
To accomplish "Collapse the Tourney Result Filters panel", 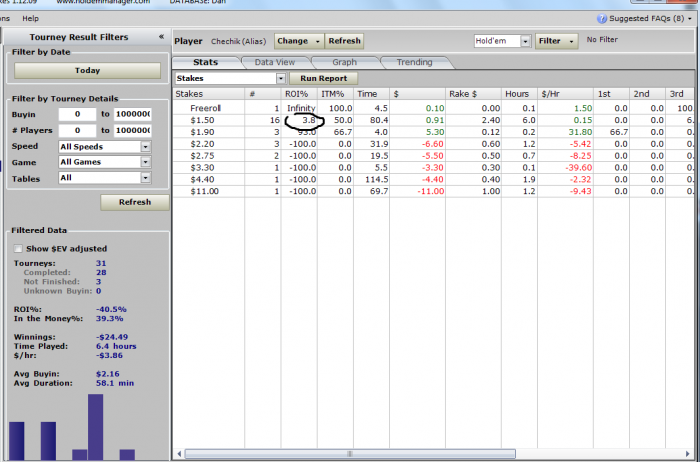I will [161, 37].
